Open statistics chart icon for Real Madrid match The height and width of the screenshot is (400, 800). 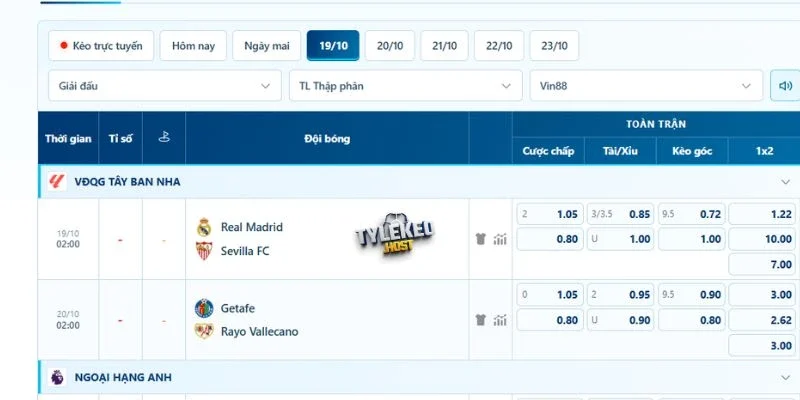pyautogui.click(x=500, y=239)
